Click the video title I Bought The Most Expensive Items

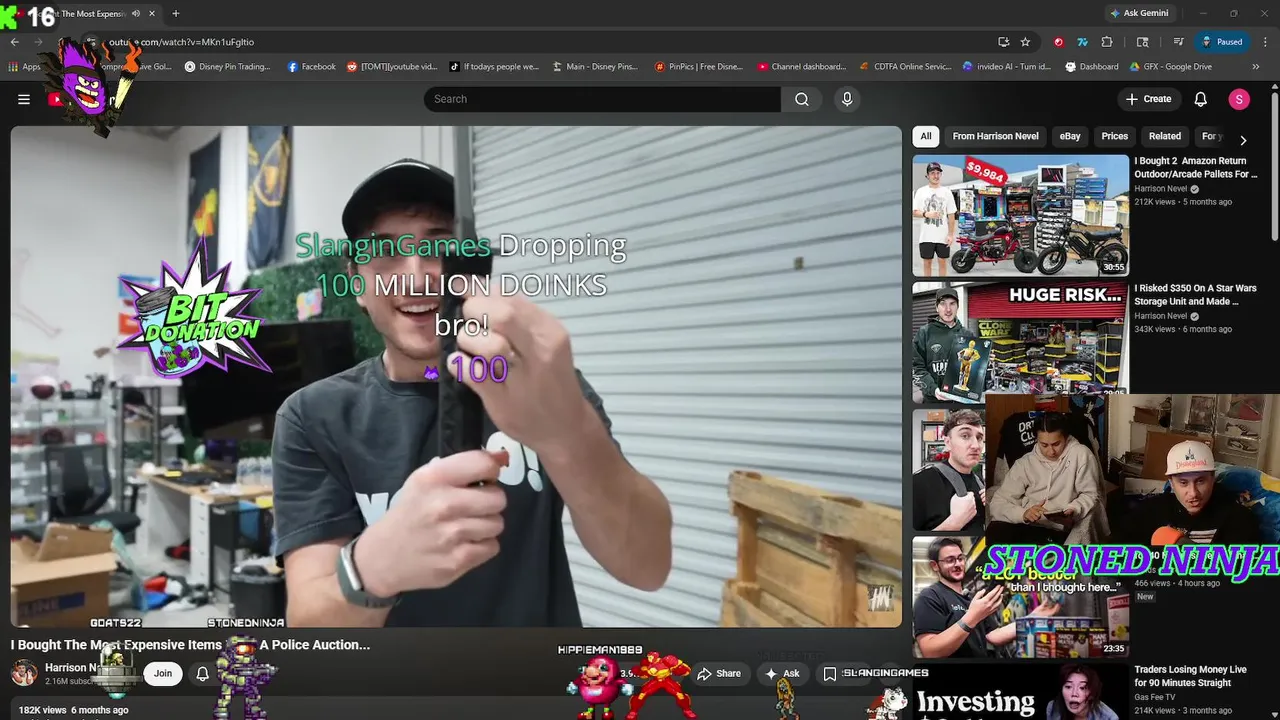(x=190, y=645)
